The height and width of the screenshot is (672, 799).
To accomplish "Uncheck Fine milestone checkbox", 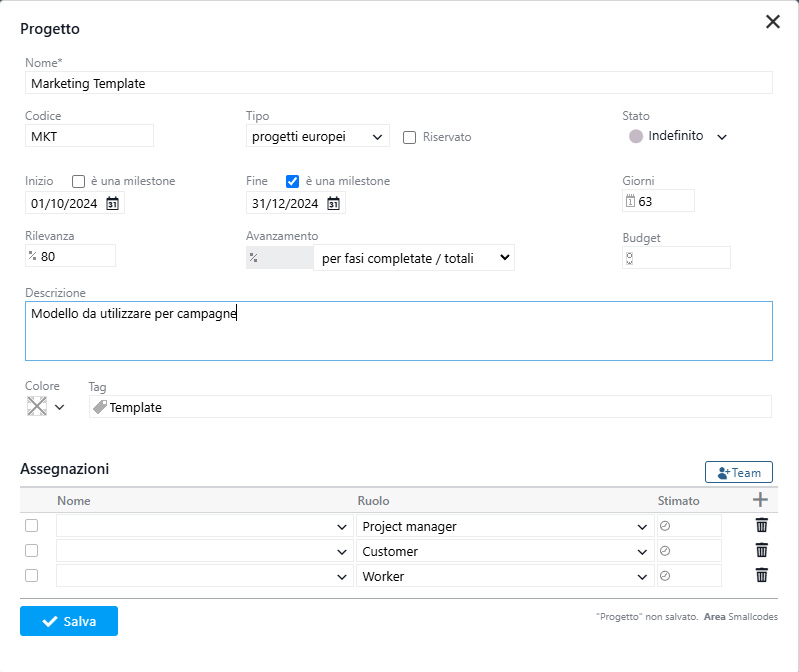I will [x=293, y=182].
